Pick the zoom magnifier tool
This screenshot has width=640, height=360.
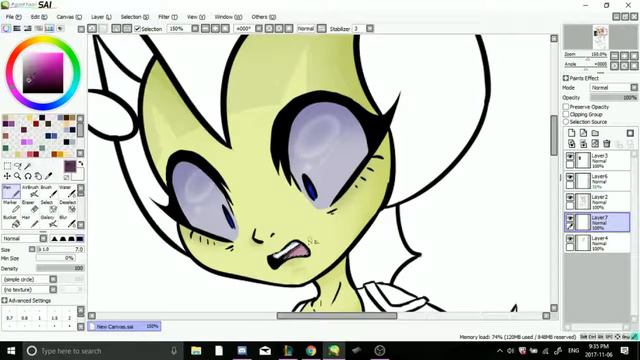[18, 176]
